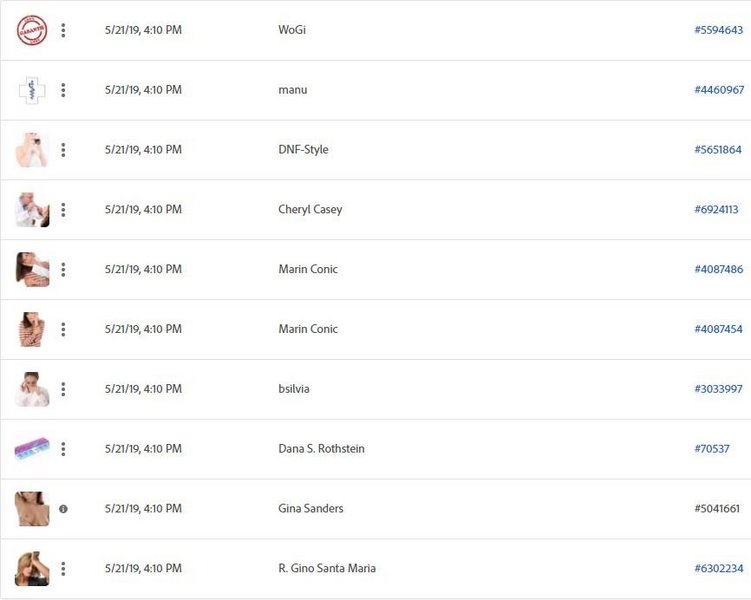The width and height of the screenshot is (751, 600).
Task: Follow the #6302234 asset link
Action: (x=718, y=569)
